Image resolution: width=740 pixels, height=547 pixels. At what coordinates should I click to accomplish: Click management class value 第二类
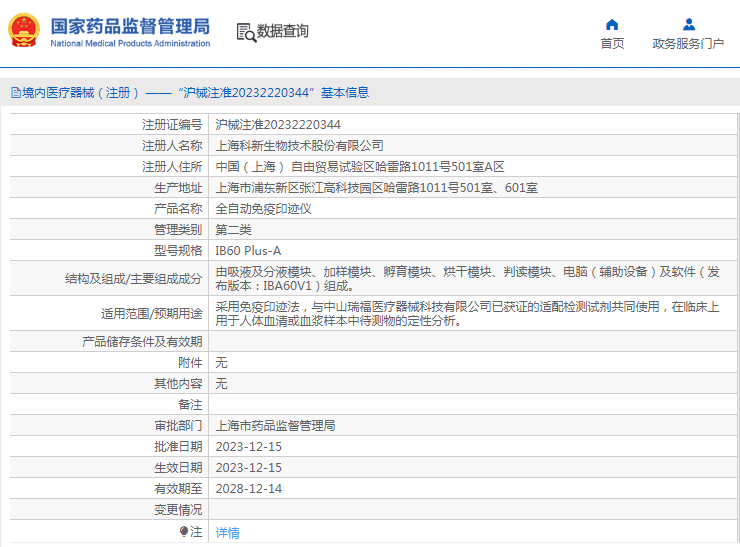tap(234, 230)
